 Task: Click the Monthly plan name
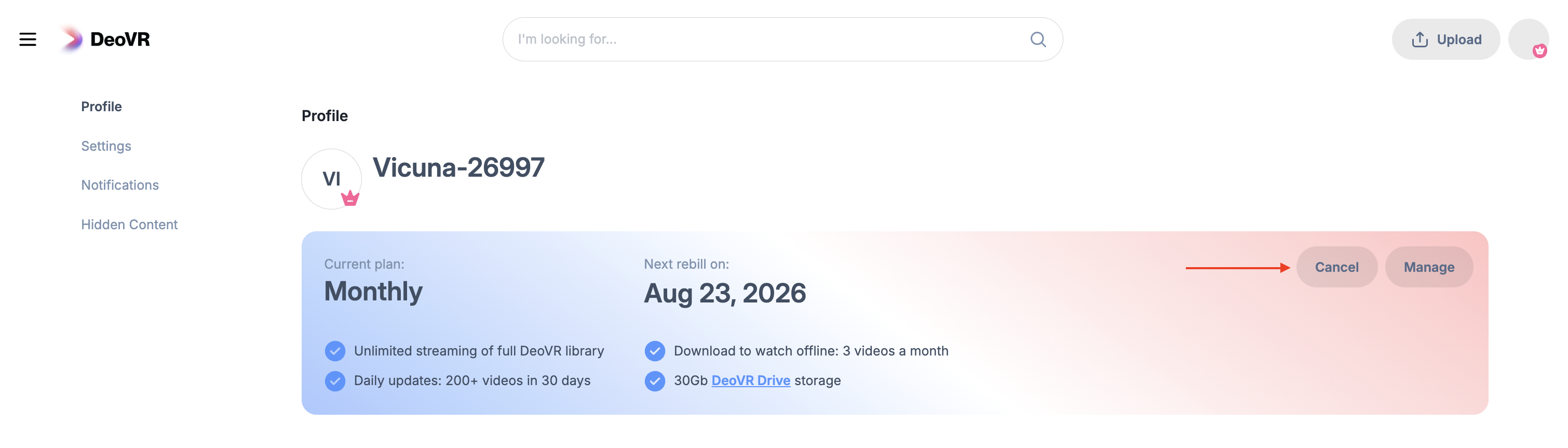click(x=373, y=292)
